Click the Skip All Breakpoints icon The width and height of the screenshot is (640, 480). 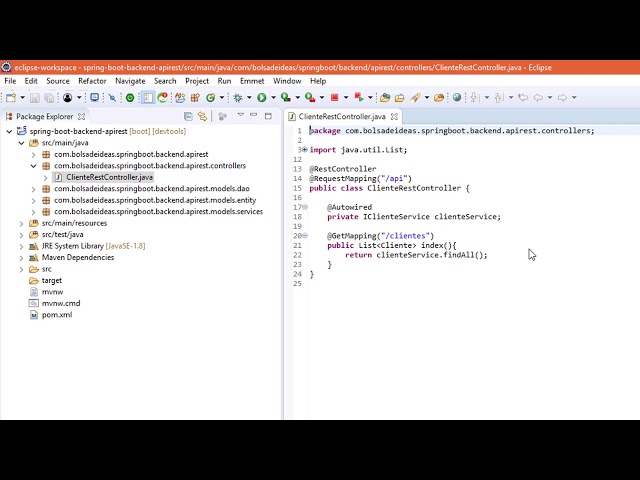point(112,98)
